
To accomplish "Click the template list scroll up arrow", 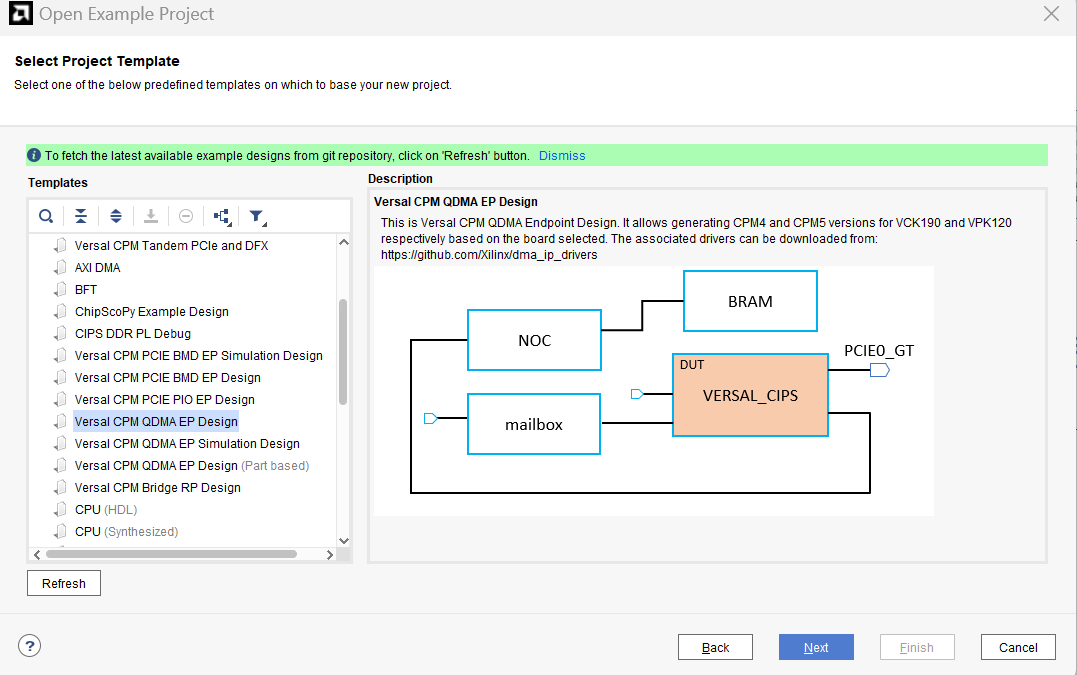I will (x=344, y=242).
